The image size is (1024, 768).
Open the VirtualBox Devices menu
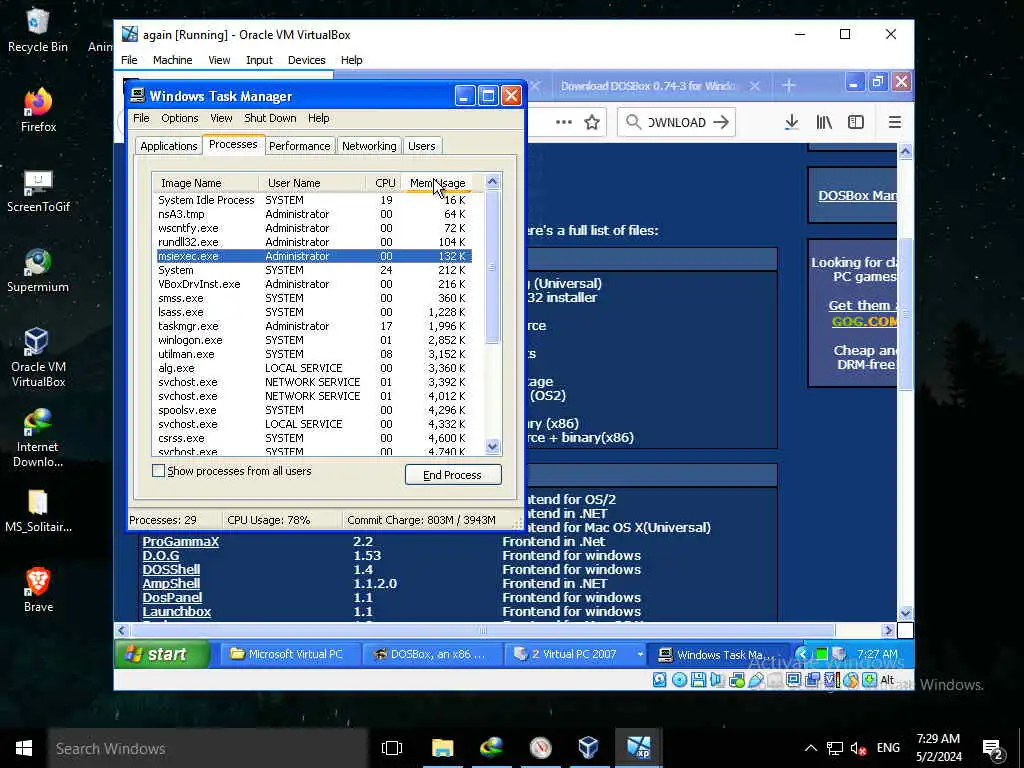point(306,60)
